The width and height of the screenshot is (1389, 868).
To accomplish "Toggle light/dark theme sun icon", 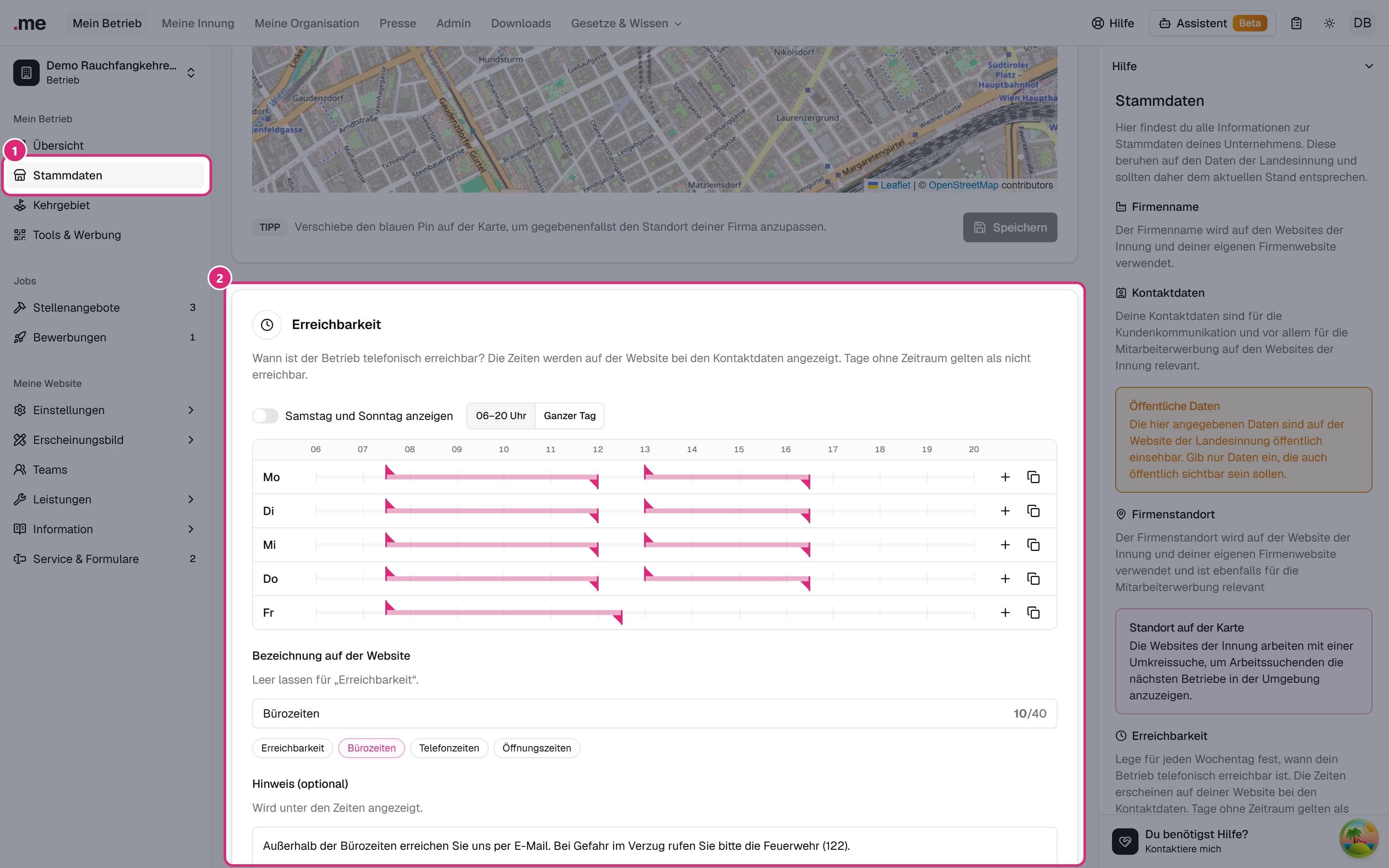I will pos(1329,24).
